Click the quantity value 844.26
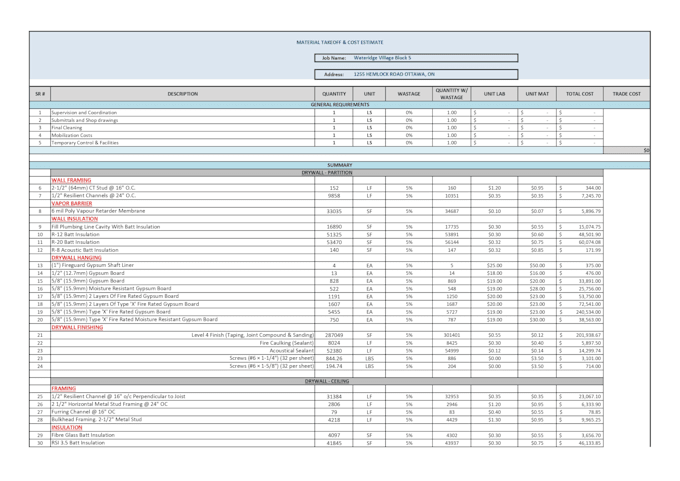Screen dimensions: 680x481 coord(334,358)
